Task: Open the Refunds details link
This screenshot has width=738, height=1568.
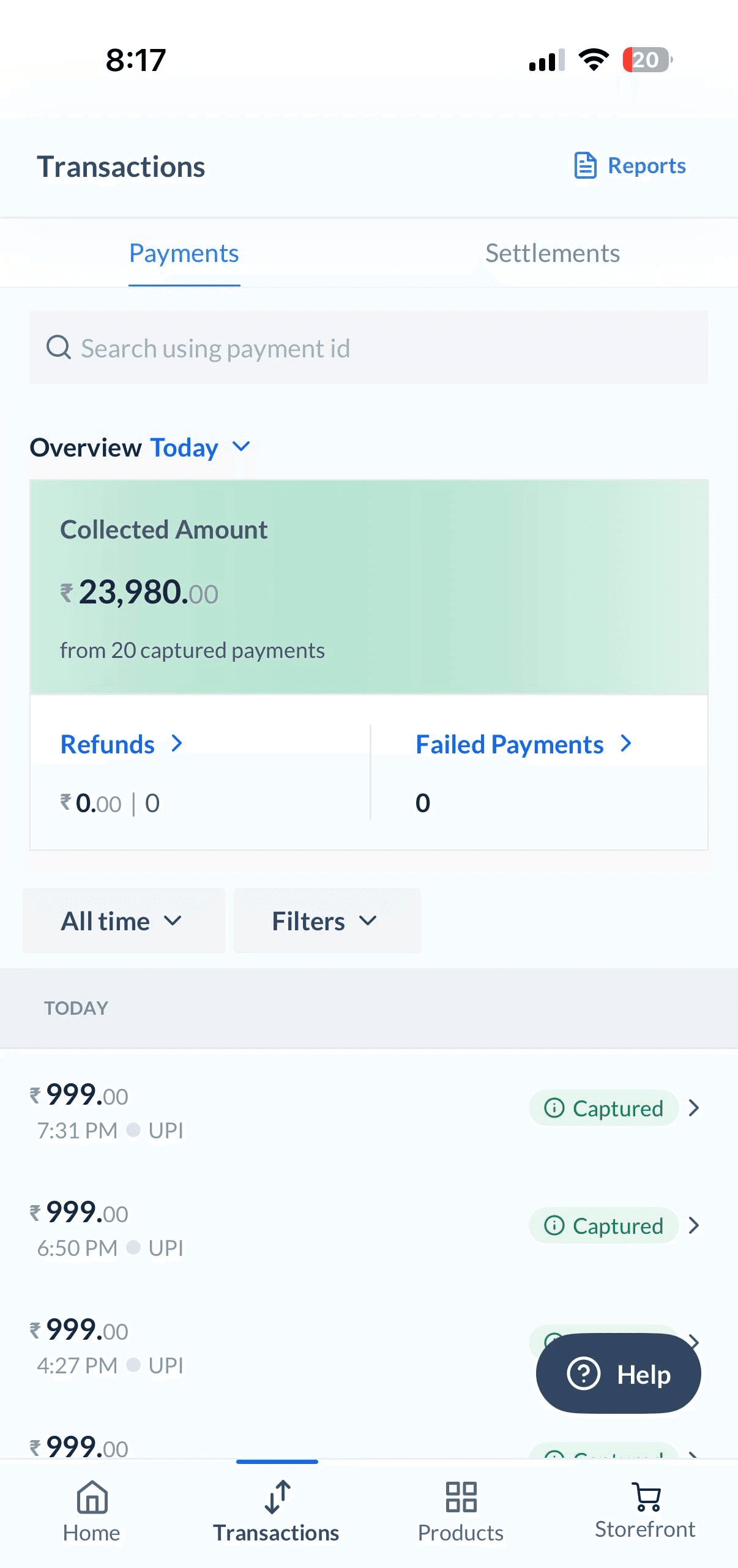Action: (121, 744)
